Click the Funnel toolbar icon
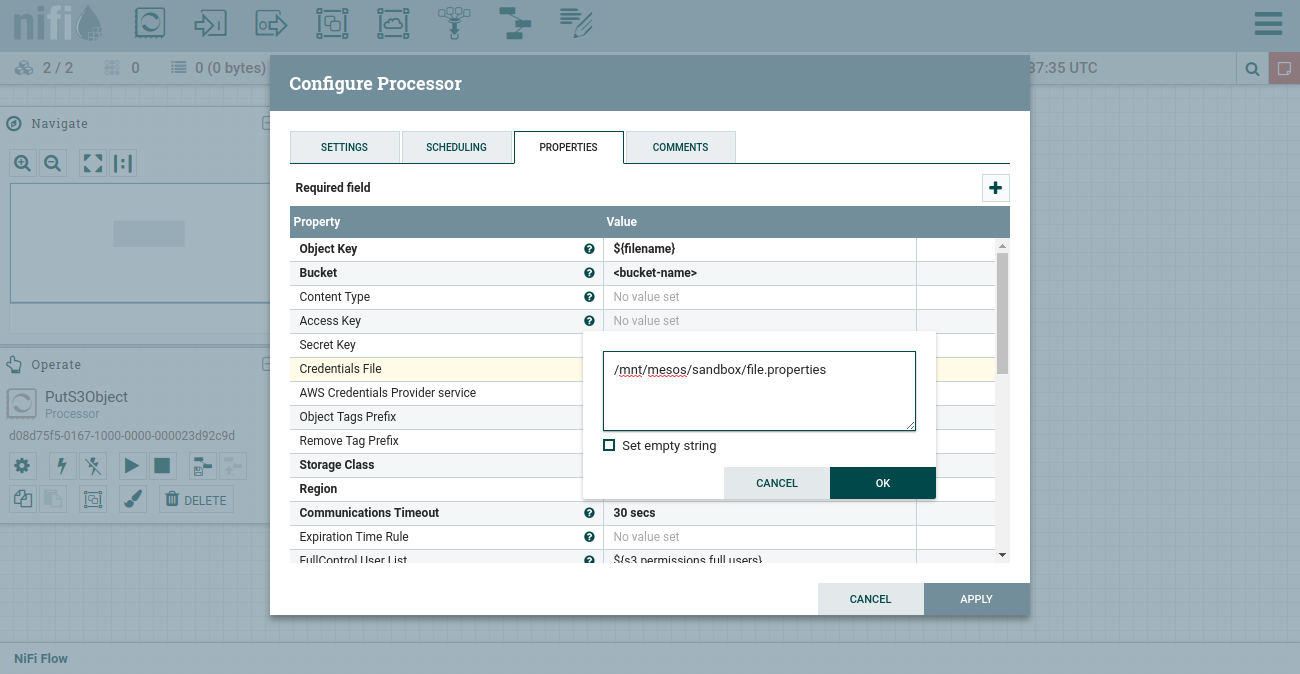 coord(454,22)
